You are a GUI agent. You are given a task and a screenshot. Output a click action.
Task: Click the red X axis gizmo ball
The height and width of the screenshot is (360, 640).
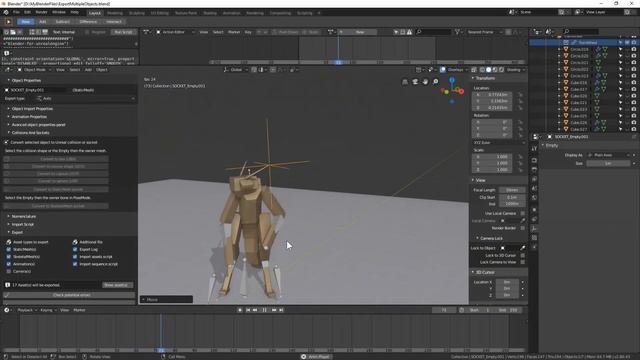tap(461, 91)
